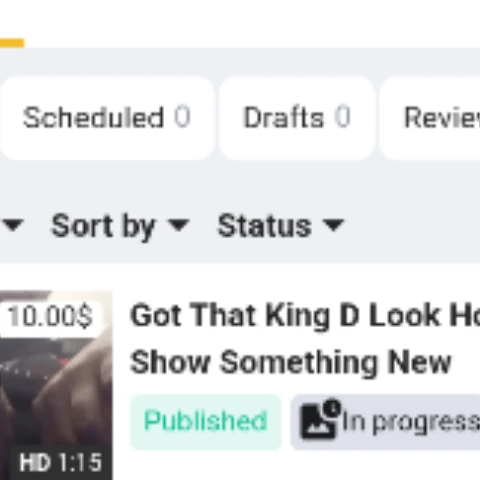The image size is (480, 480).
Task: Switch to the Drafts tab
Action: [297, 118]
